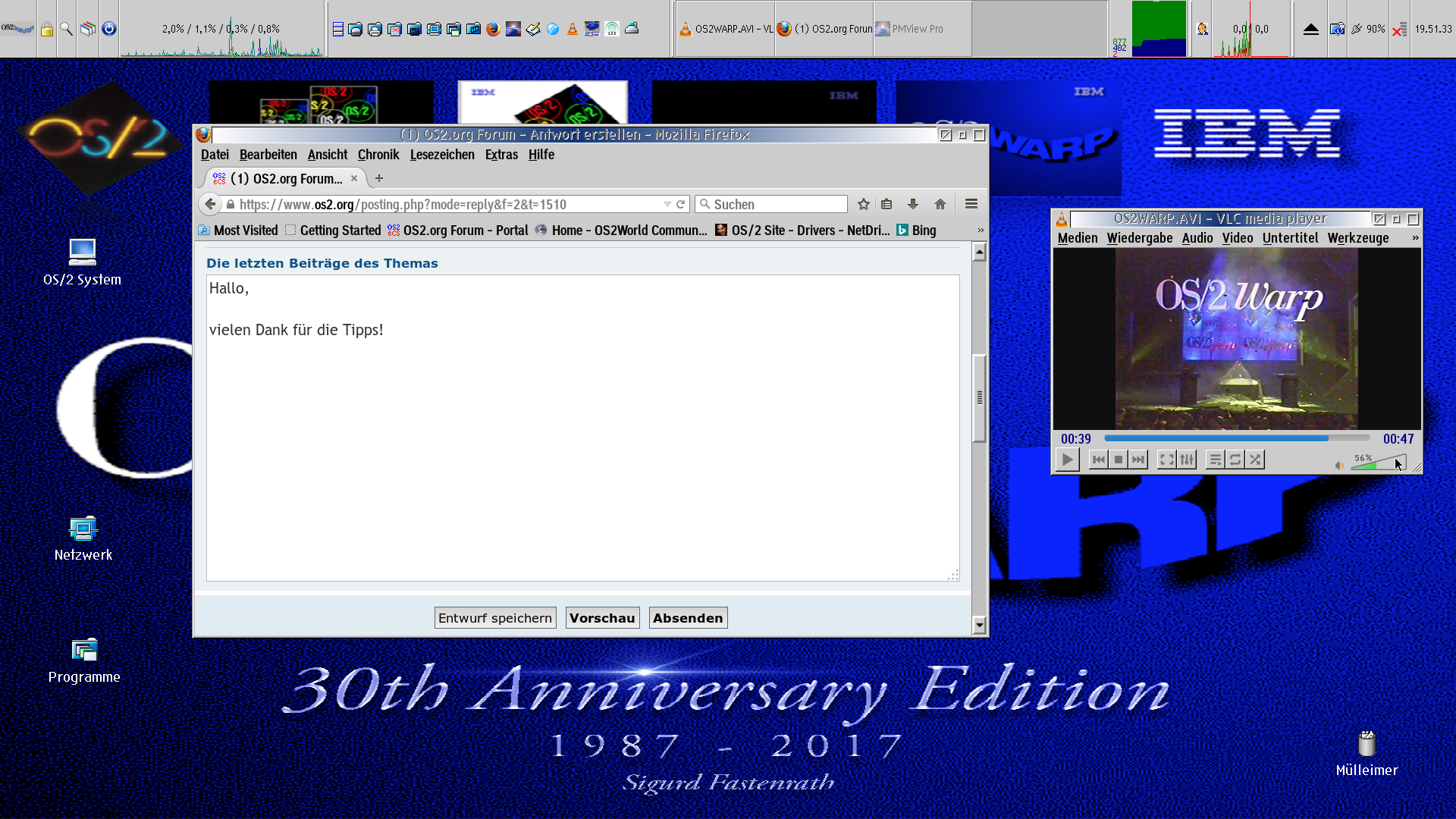Click the pencil editor icon in top bar launcher
This screenshot has width=1456, height=819.
(533, 29)
